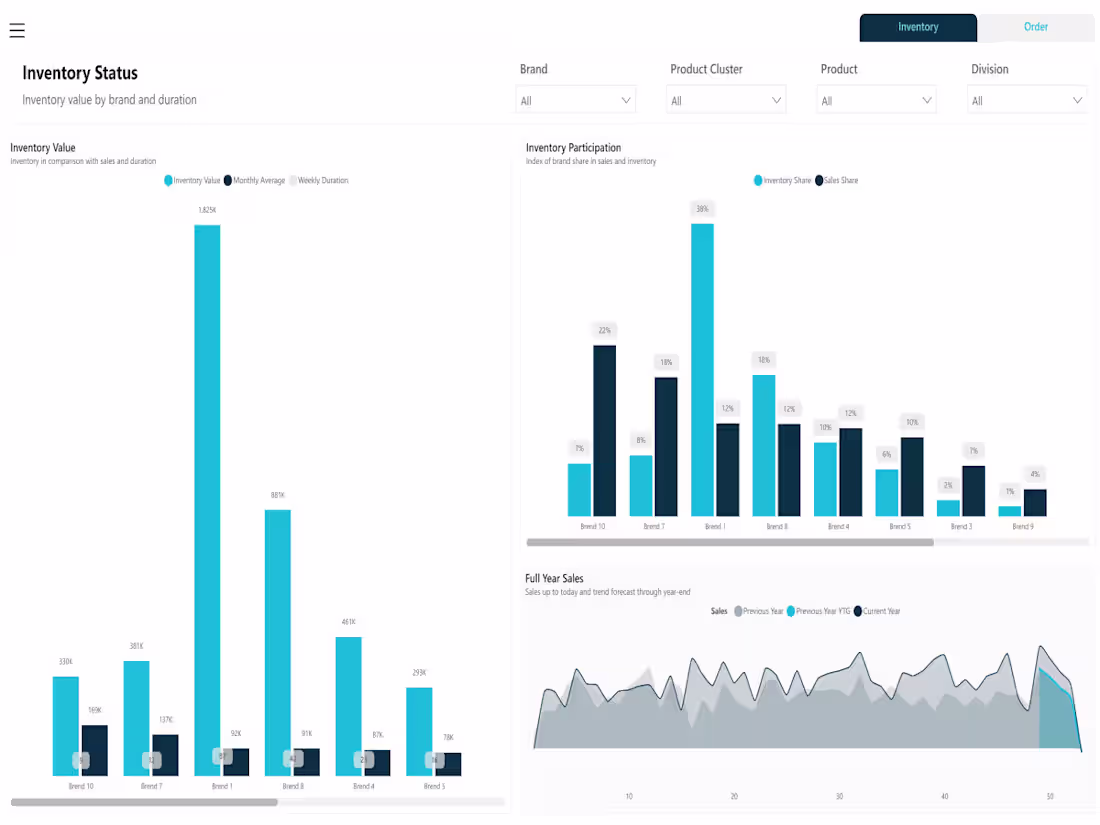Click the Inventory Status page title
Image resolution: width=1100 pixels, height=825 pixels.
[x=80, y=73]
